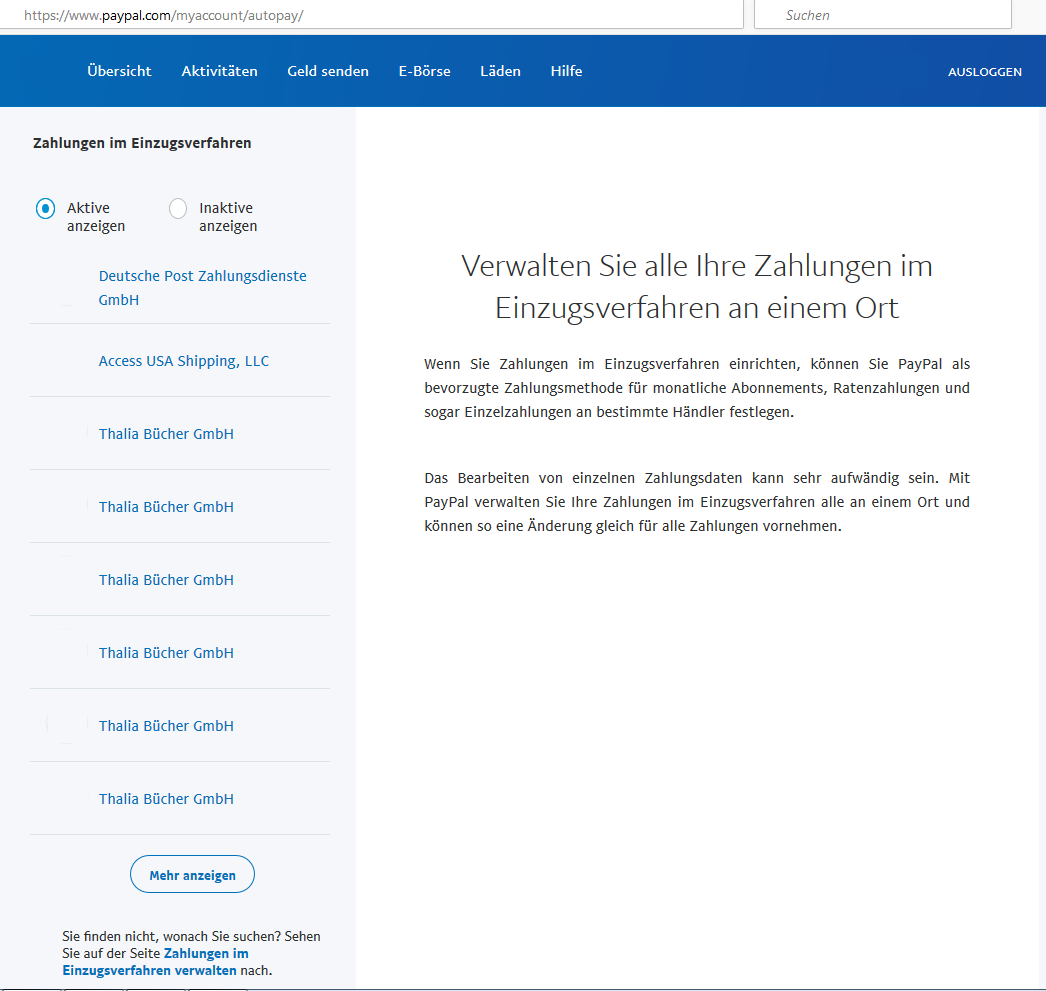The width and height of the screenshot is (1046, 991).
Task: Open the Übersicht navigation item
Action: tap(119, 71)
